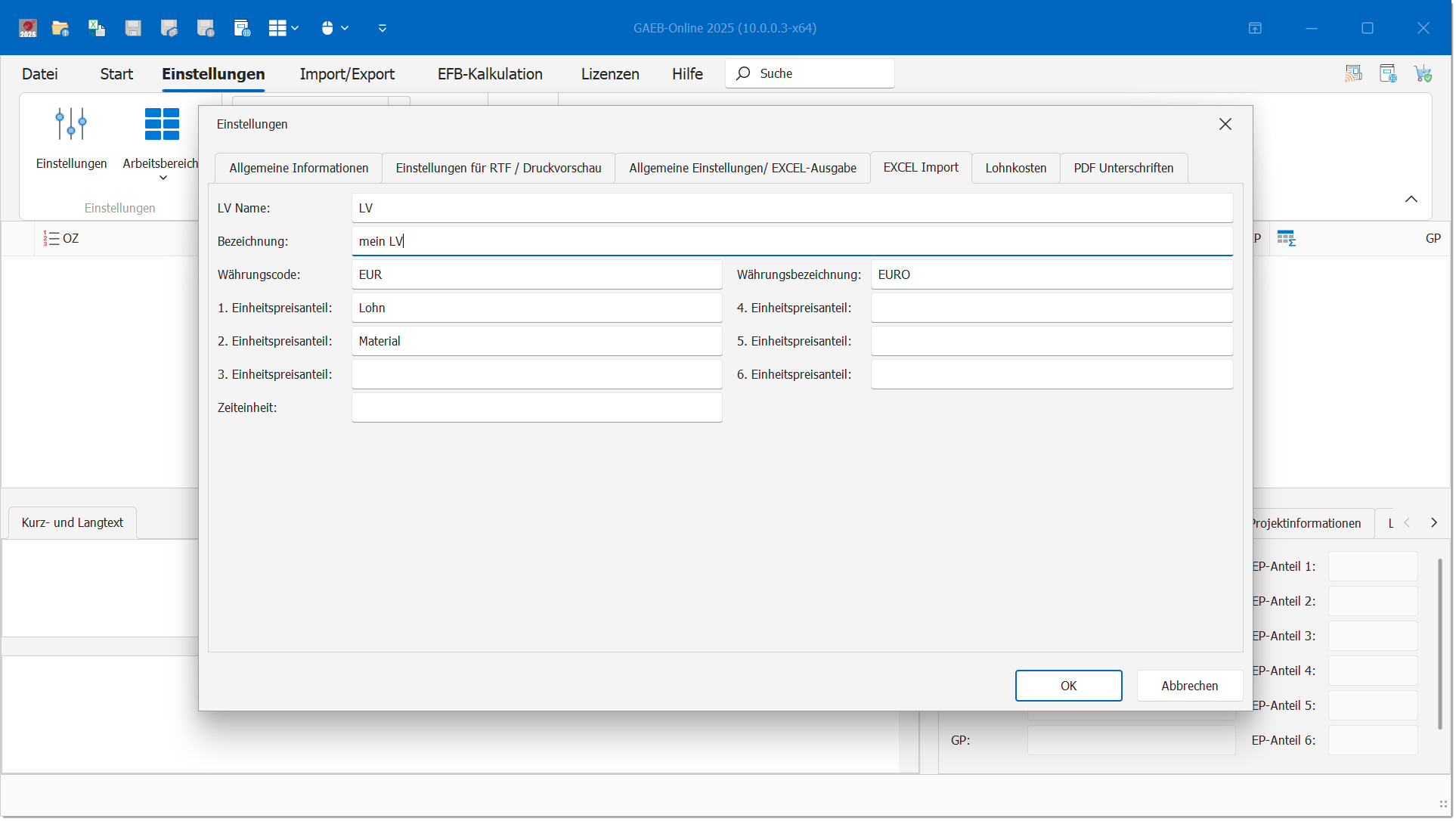1456x821 pixels.
Task: Click the shopping cart shield icon
Action: [1423, 73]
